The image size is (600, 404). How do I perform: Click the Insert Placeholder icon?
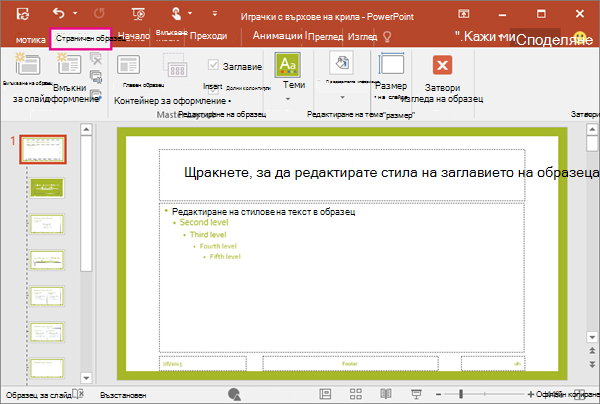coord(175,65)
